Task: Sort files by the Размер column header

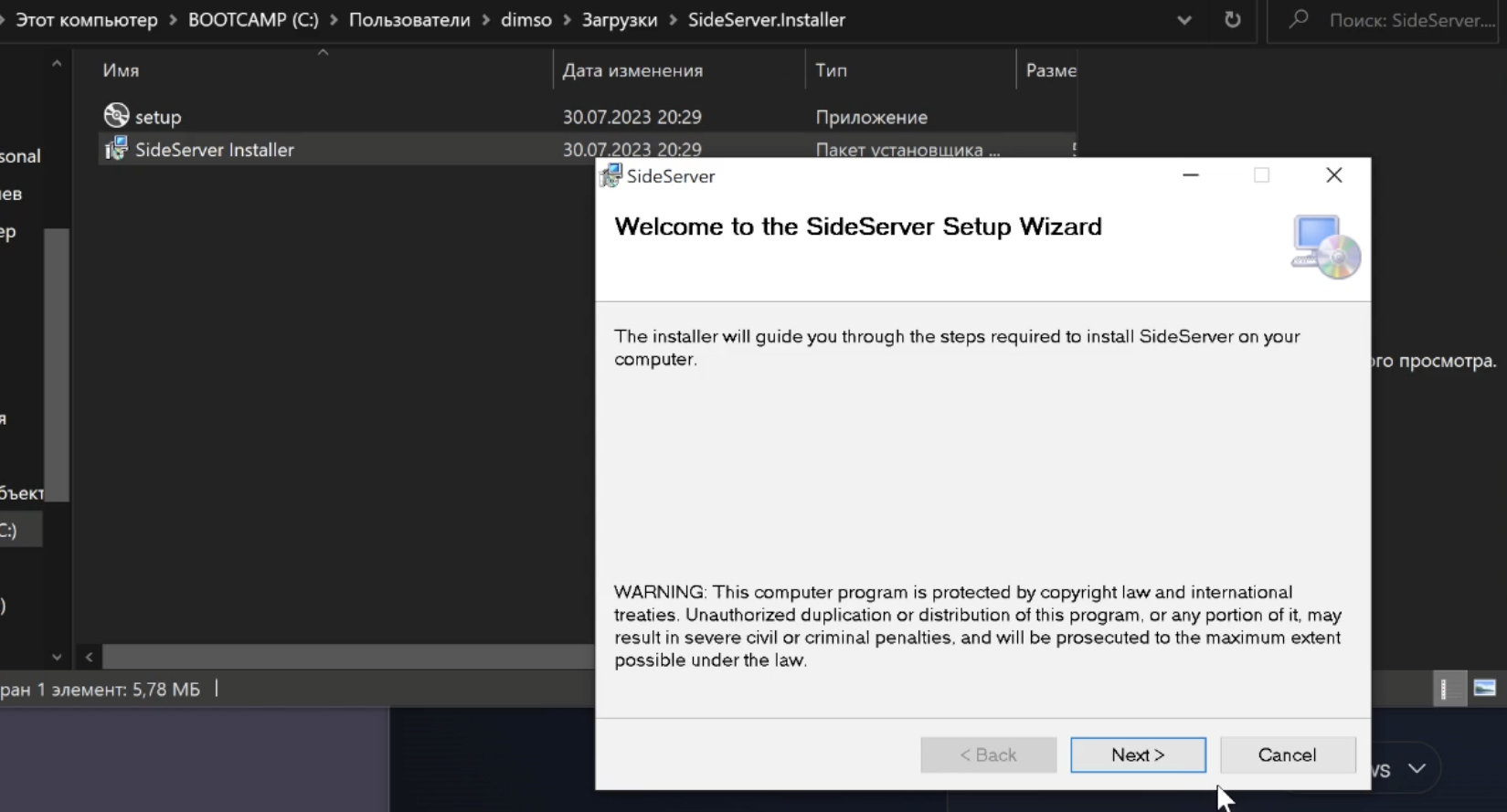Action: [x=1051, y=70]
